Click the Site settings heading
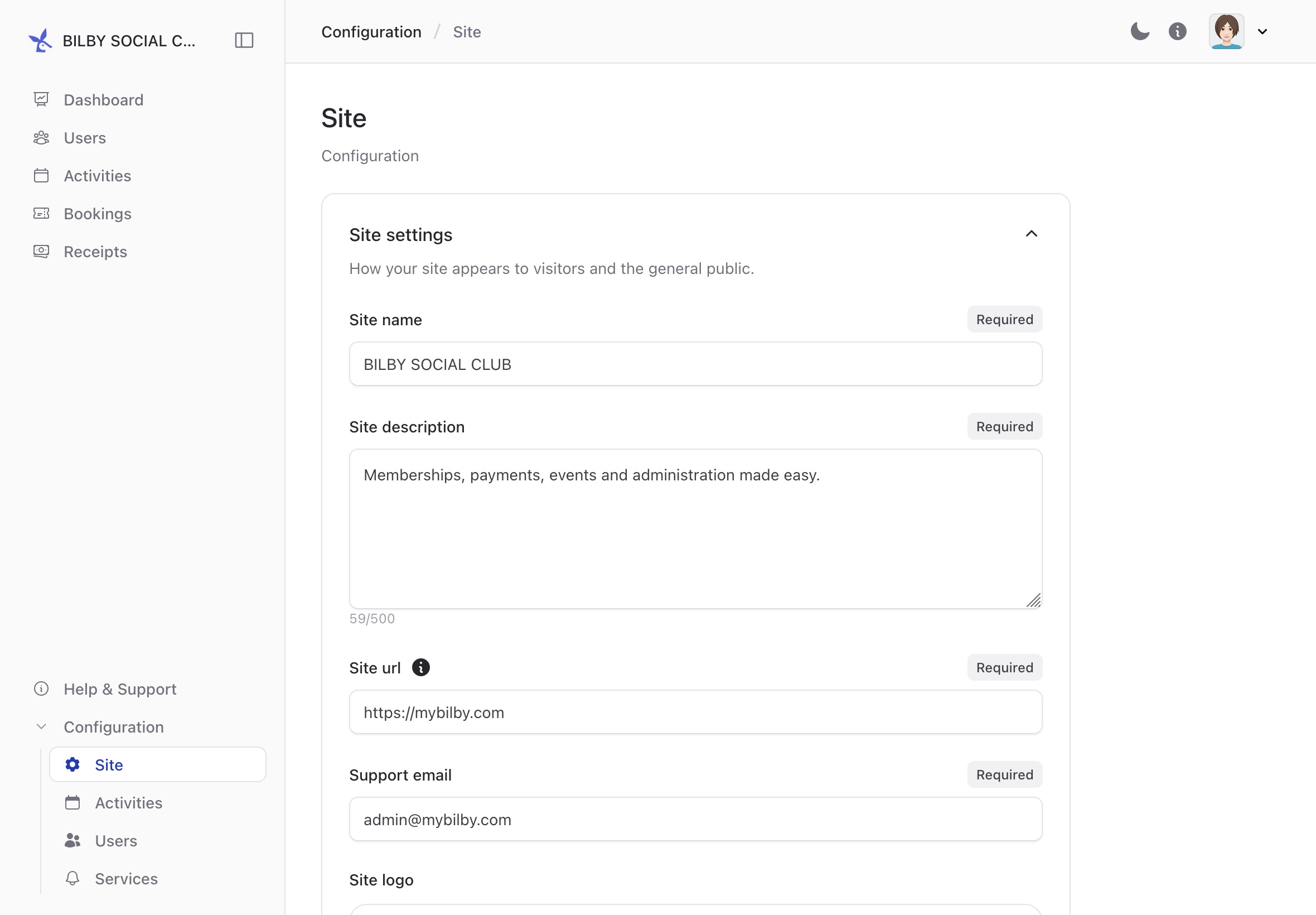Image resolution: width=1316 pixels, height=915 pixels. point(401,234)
